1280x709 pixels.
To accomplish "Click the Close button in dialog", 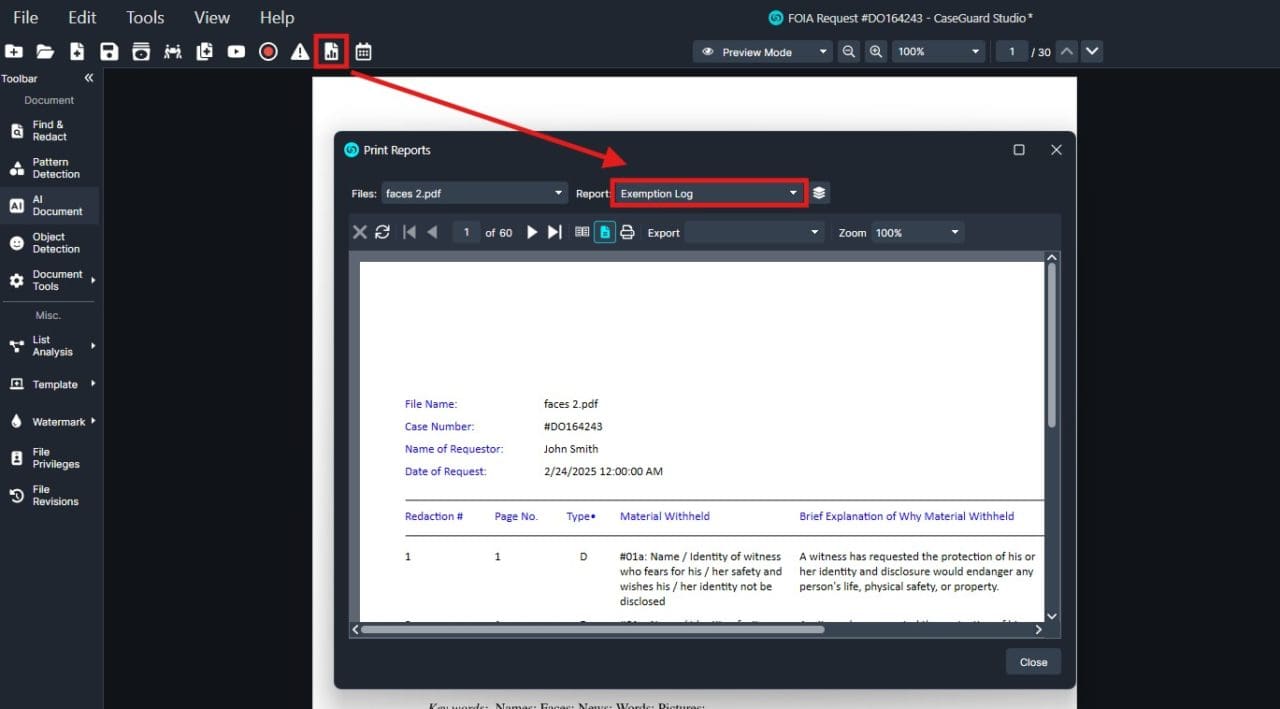I will [x=1033, y=662].
